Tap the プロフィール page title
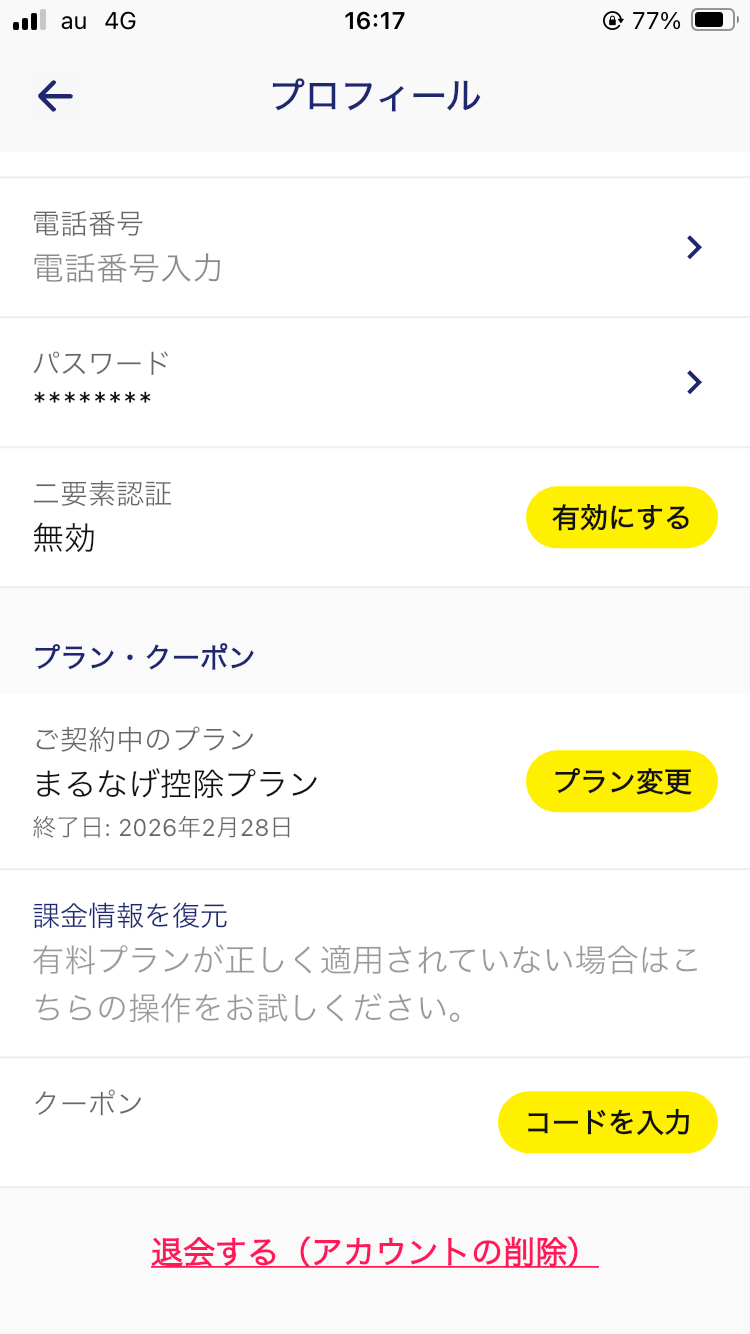This screenshot has height=1334, width=750. point(376,96)
